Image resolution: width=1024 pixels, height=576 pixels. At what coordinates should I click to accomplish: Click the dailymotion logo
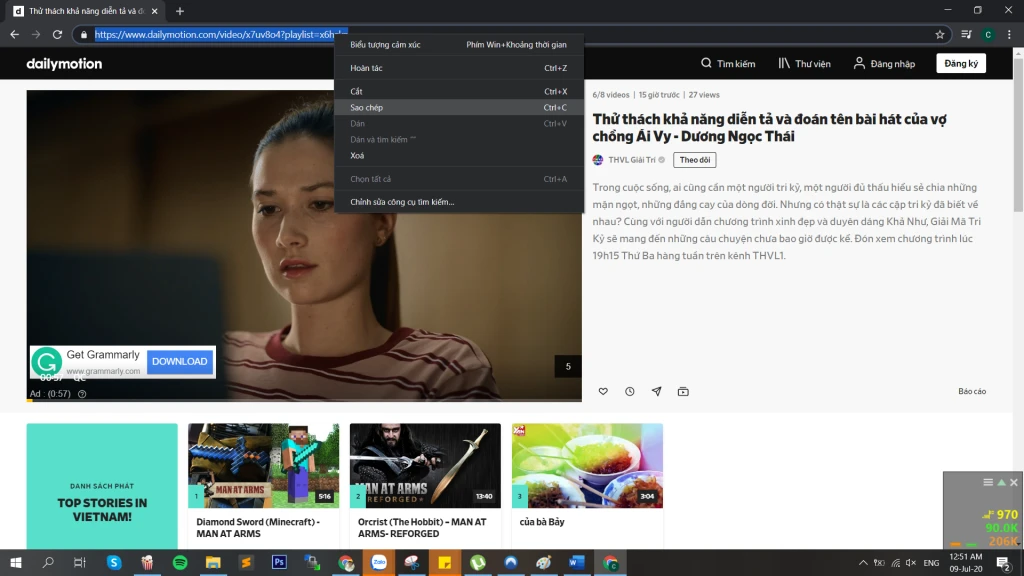[62, 63]
